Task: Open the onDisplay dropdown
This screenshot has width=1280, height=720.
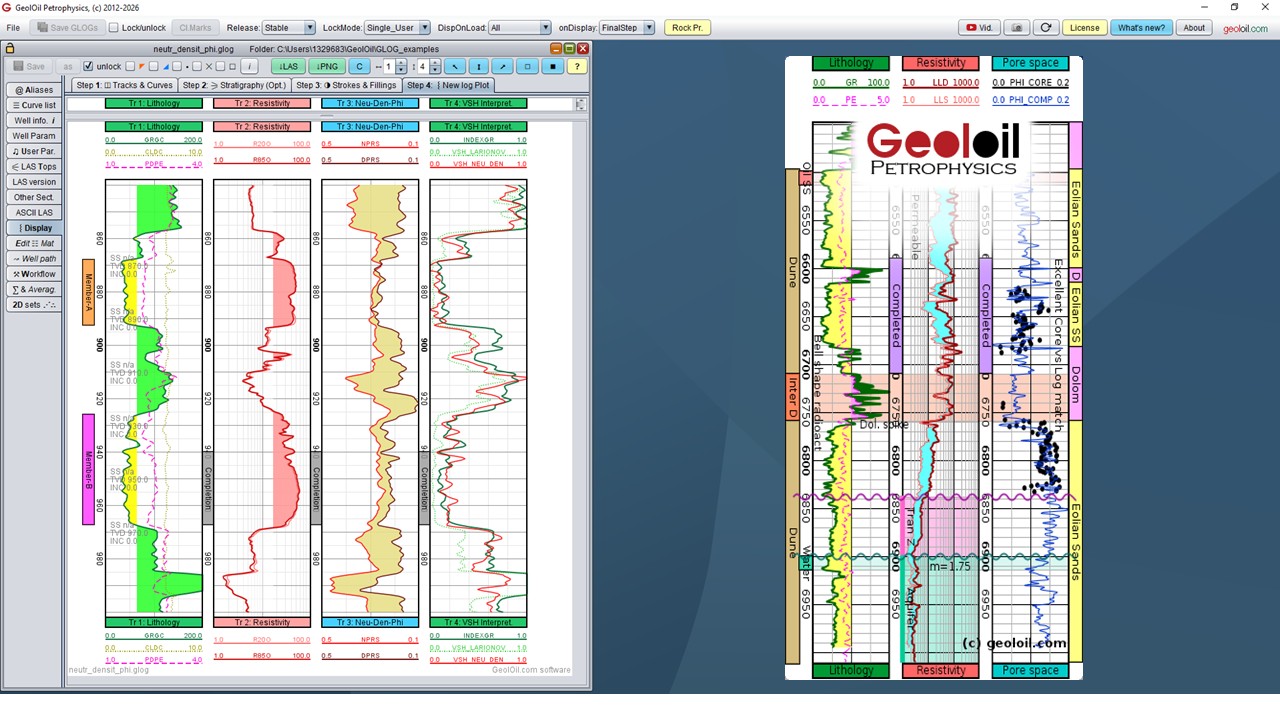Action: [x=627, y=28]
